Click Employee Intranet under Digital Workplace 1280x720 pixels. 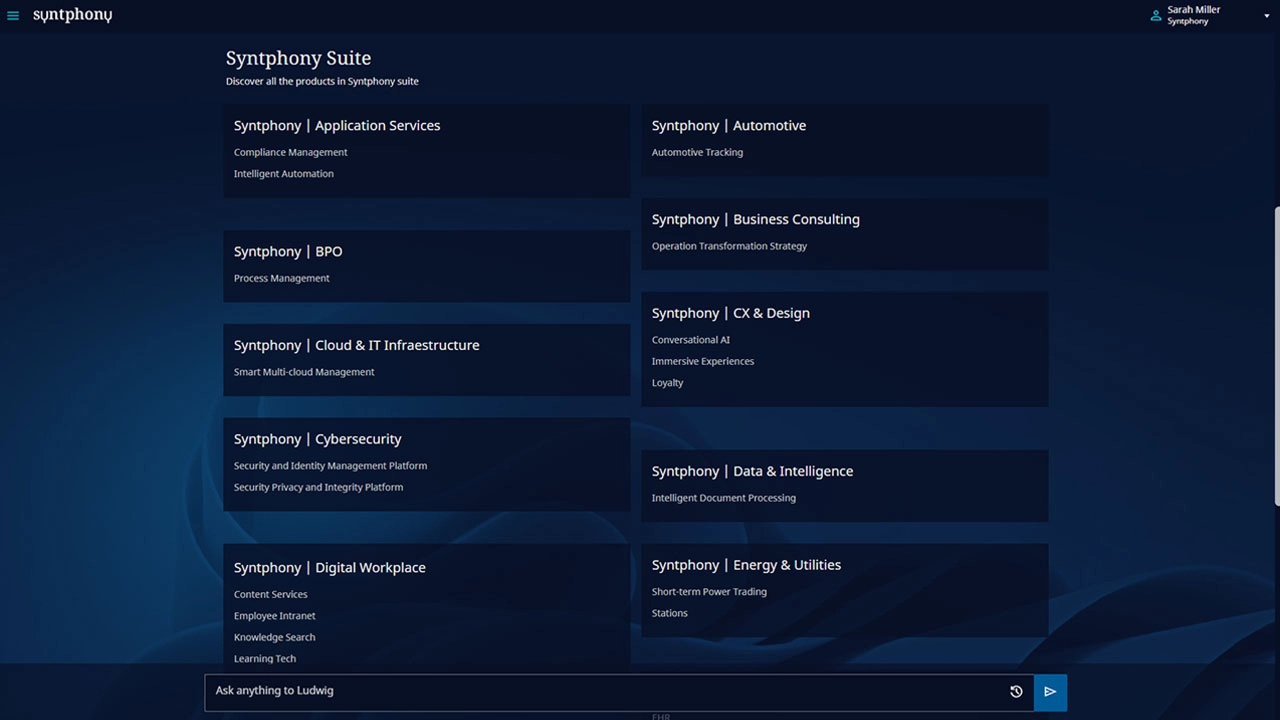pos(274,616)
